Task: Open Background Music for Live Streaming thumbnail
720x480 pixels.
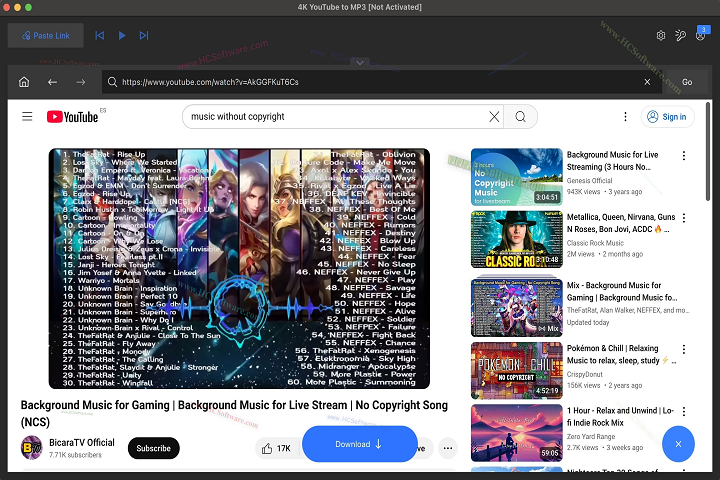Action: tap(517, 177)
